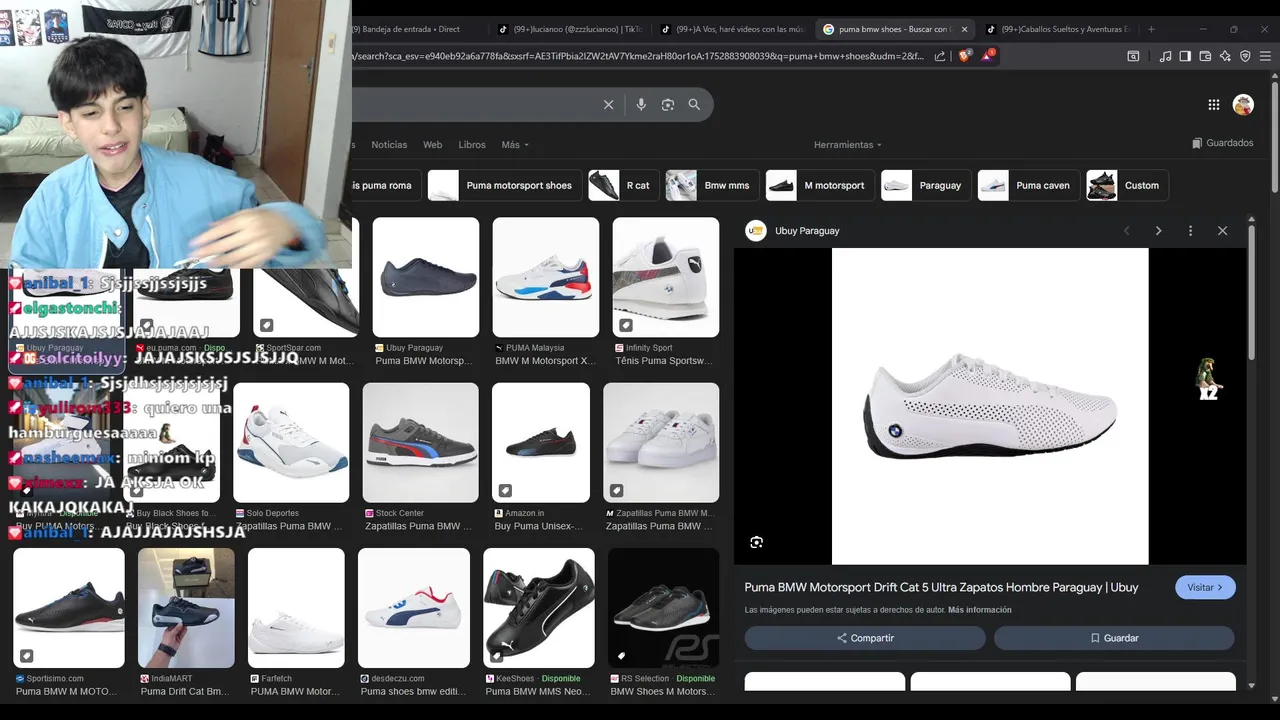1280x720 pixels.
Task: Close the Ubuy Paraguay image preview panel
Action: point(1222,231)
